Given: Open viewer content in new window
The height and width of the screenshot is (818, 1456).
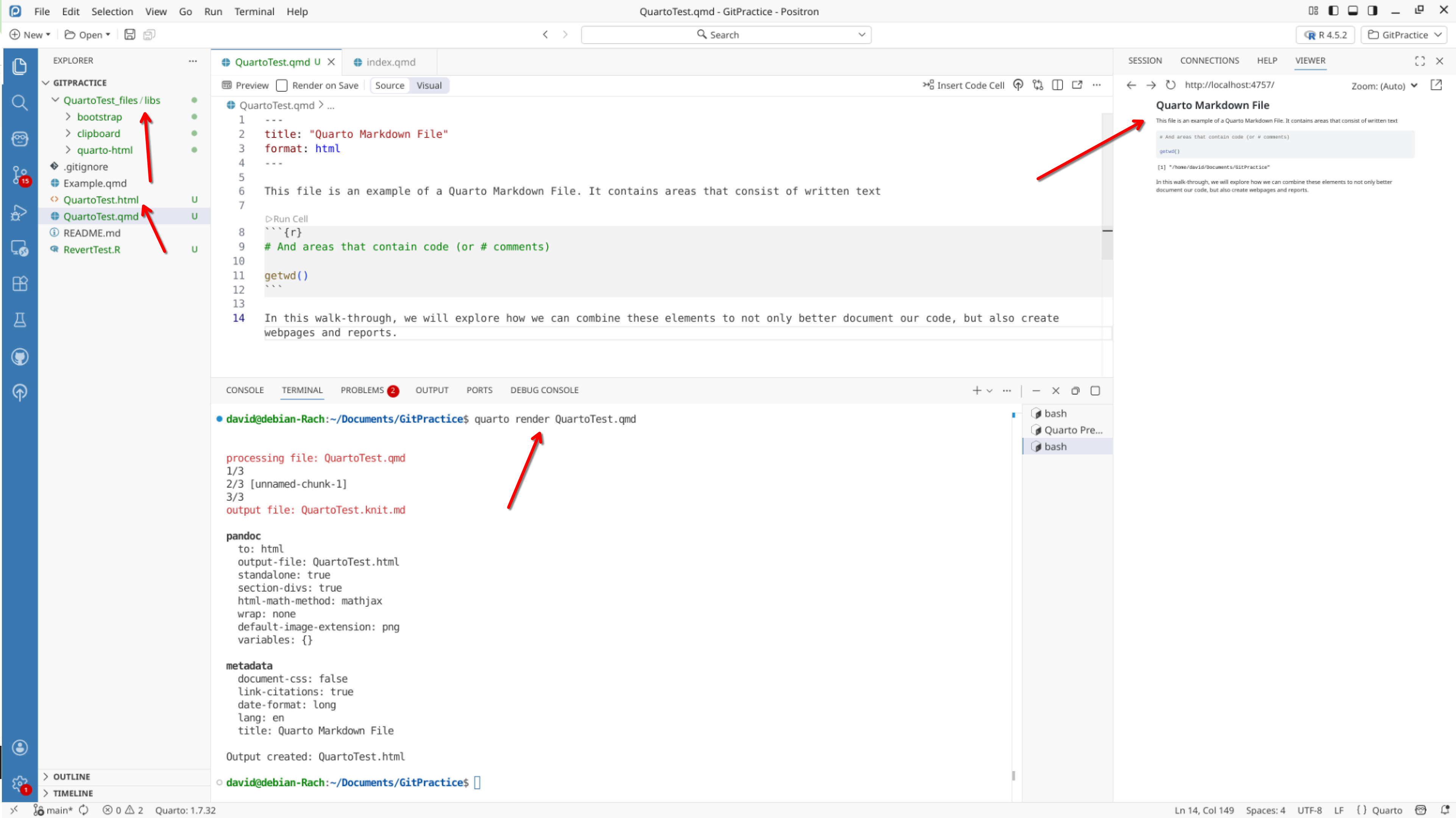Looking at the screenshot, I should click(x=1436, y=85).
